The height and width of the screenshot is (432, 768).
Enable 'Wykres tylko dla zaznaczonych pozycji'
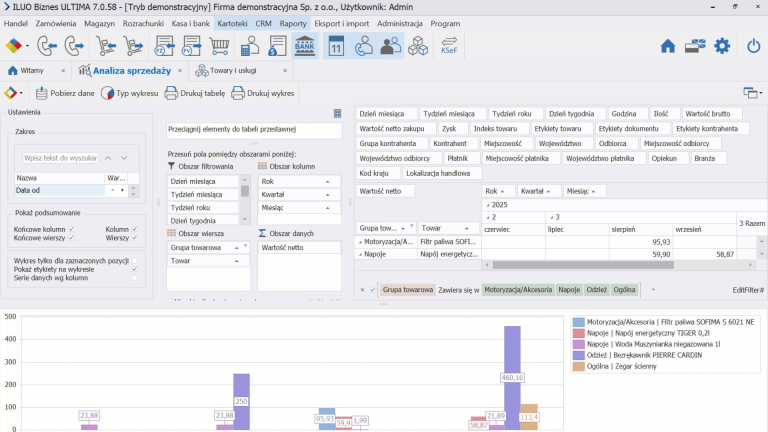point(135,260)
